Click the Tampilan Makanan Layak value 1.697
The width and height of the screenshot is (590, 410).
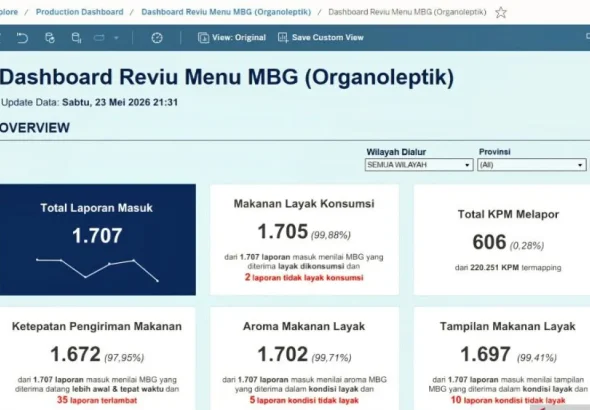486,354
